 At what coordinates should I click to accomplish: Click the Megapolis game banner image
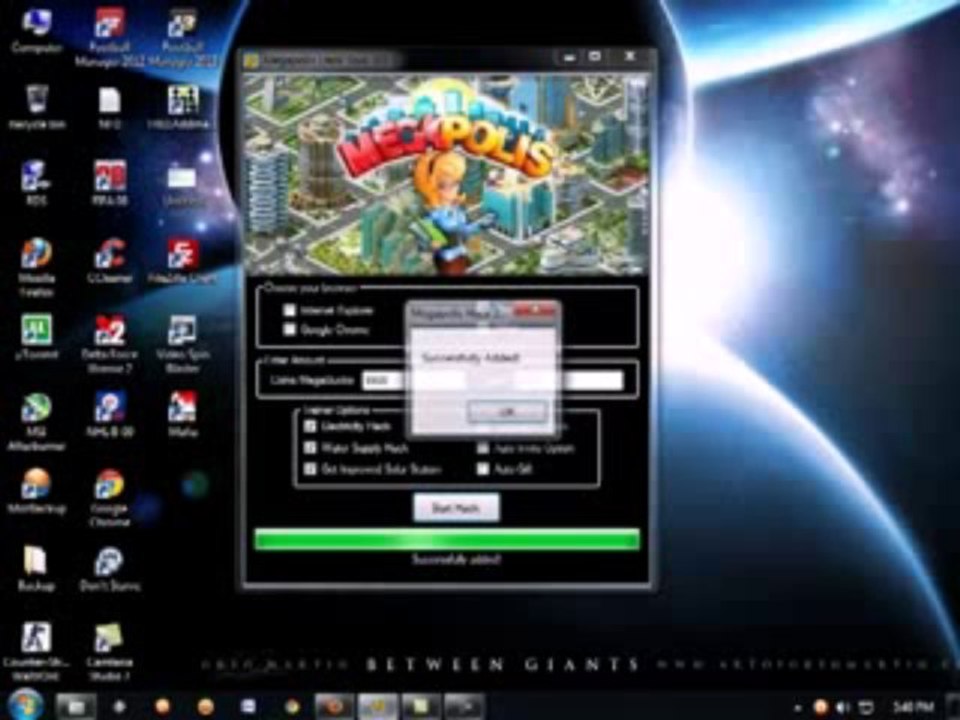click(x=447, y=174)
